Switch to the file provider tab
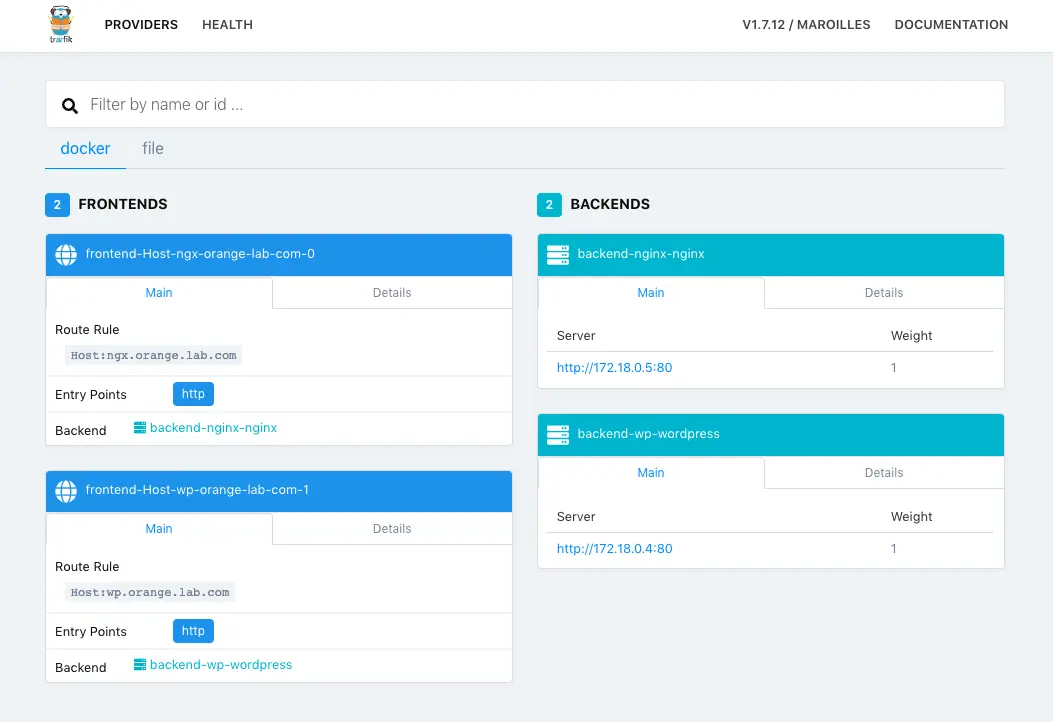1053x722 pixels. 152,148
